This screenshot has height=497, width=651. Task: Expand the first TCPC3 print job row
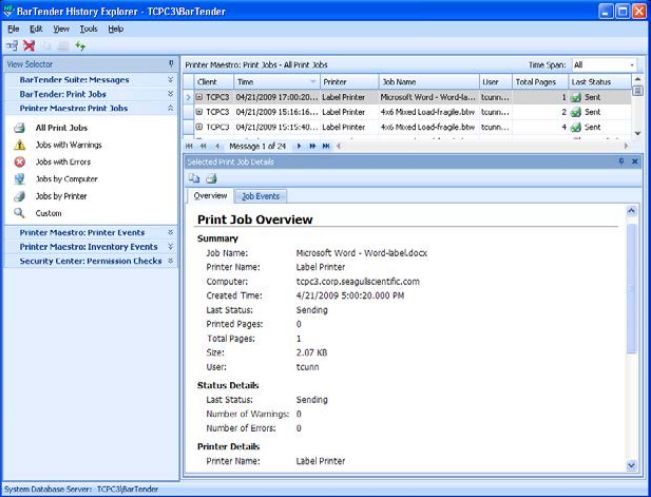200,98
